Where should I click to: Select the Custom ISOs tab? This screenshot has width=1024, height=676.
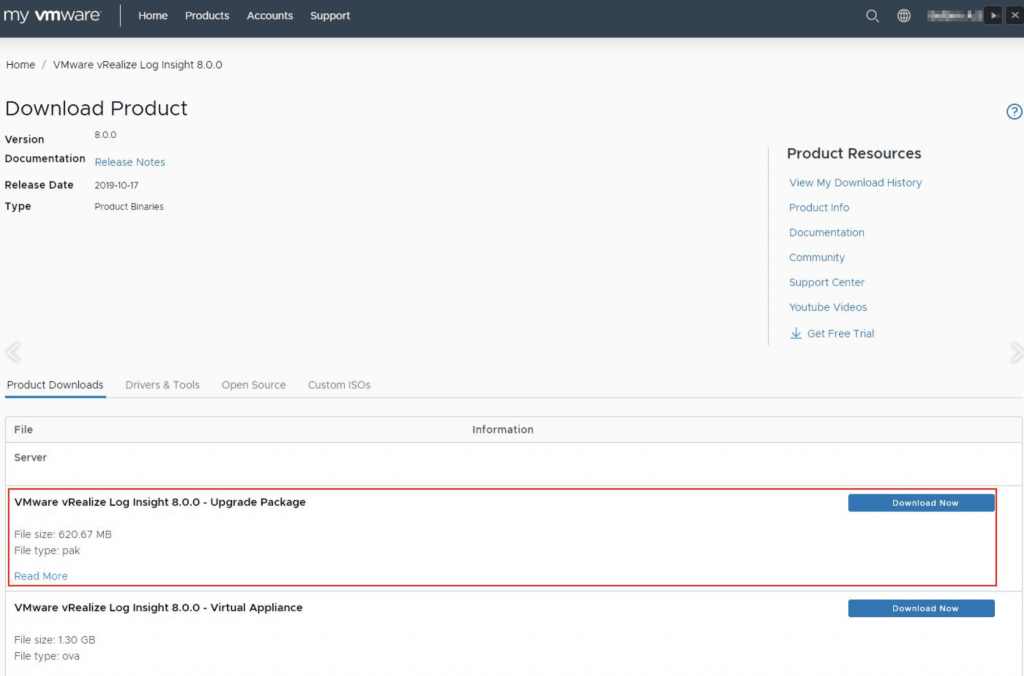point(339,385)
